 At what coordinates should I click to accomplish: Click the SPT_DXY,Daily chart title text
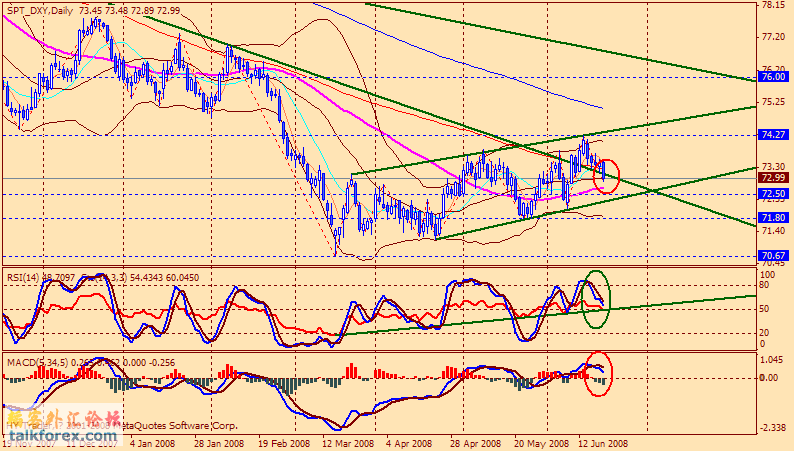tap(40, 11)
